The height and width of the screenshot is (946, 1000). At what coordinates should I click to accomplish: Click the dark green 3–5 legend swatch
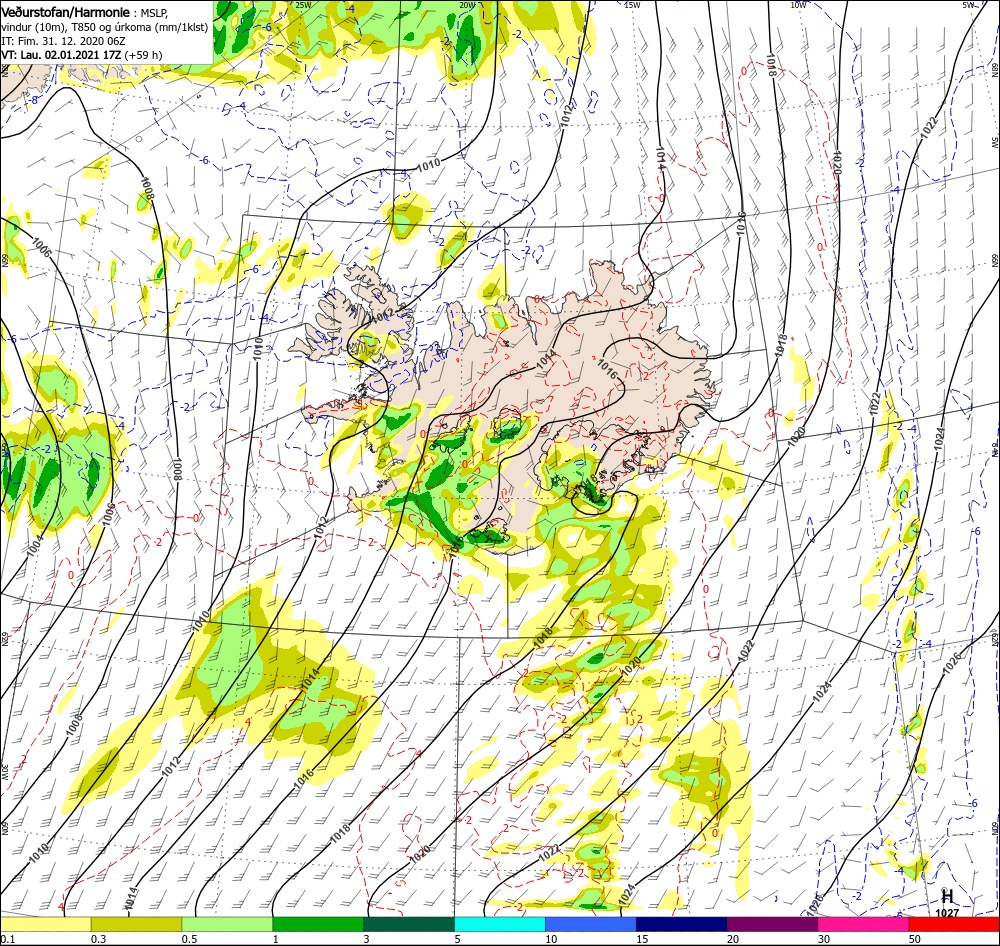409,924
